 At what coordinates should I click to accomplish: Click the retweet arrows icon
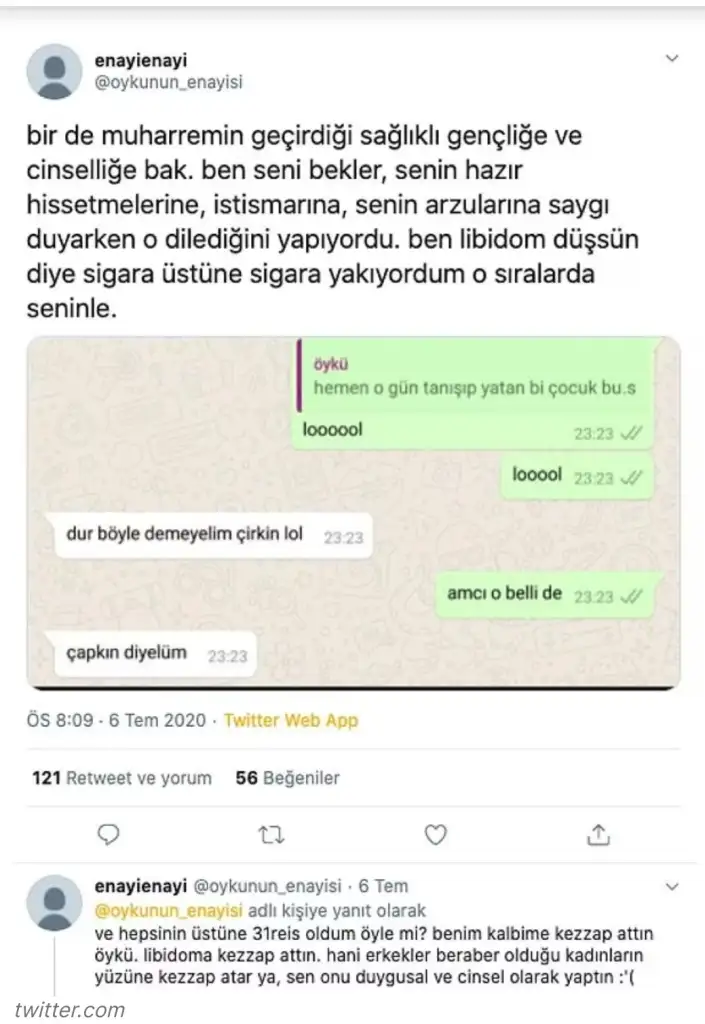point(272,835)
